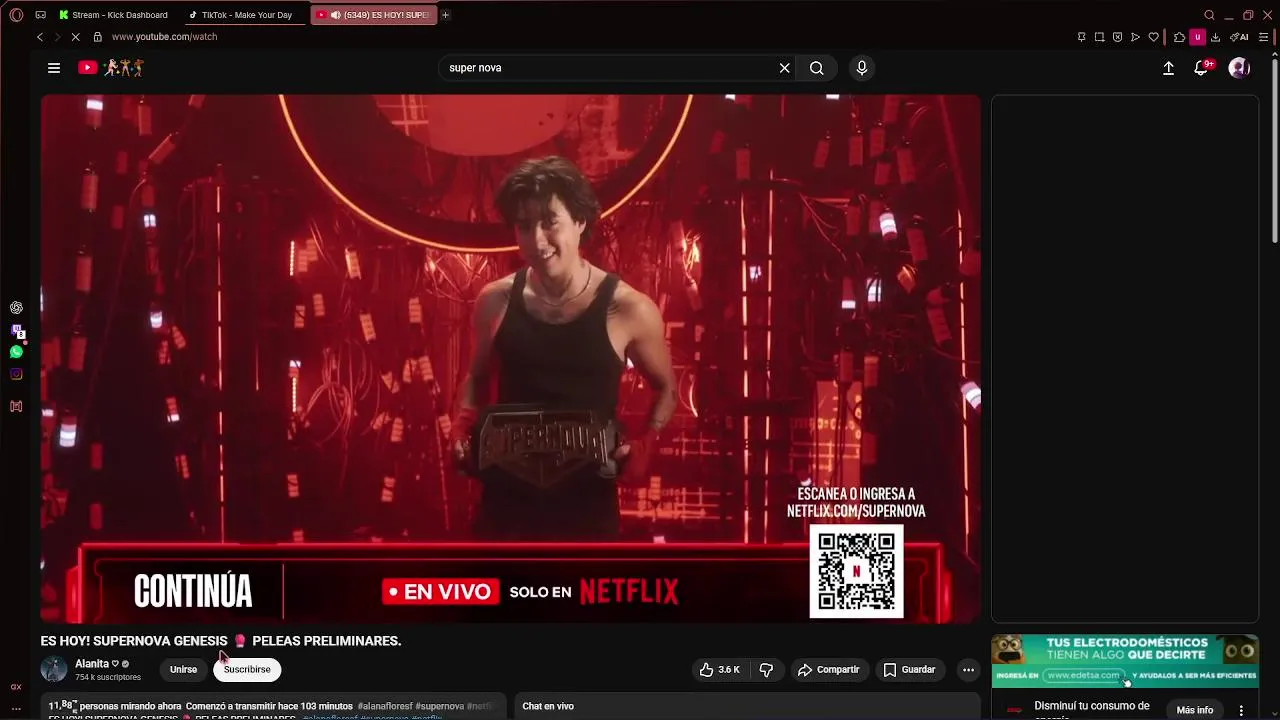The width and height of the screenshot is (1280, 720).
Task: Click the Opera pinboard pin icon
Action: (x=1081, y=37)
